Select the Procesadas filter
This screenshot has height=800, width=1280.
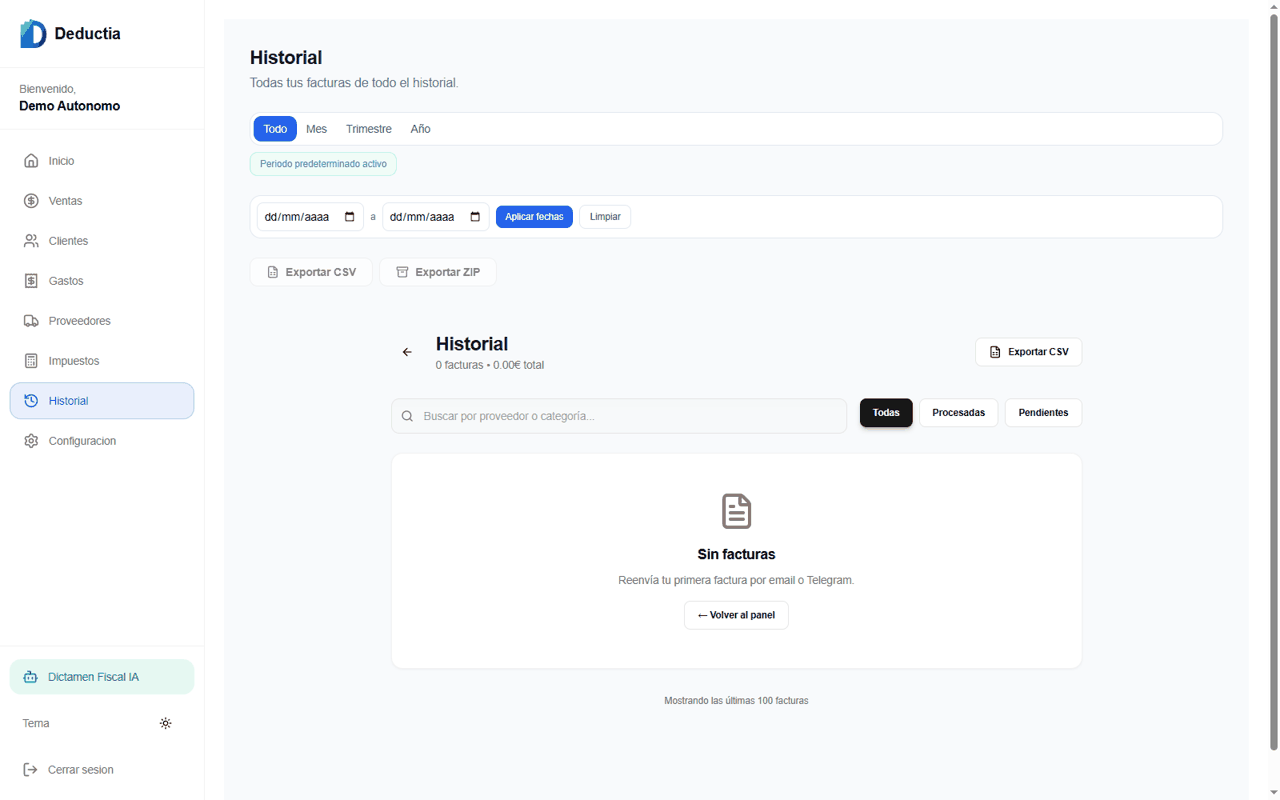pyautogui.click(x=958, y=412)
